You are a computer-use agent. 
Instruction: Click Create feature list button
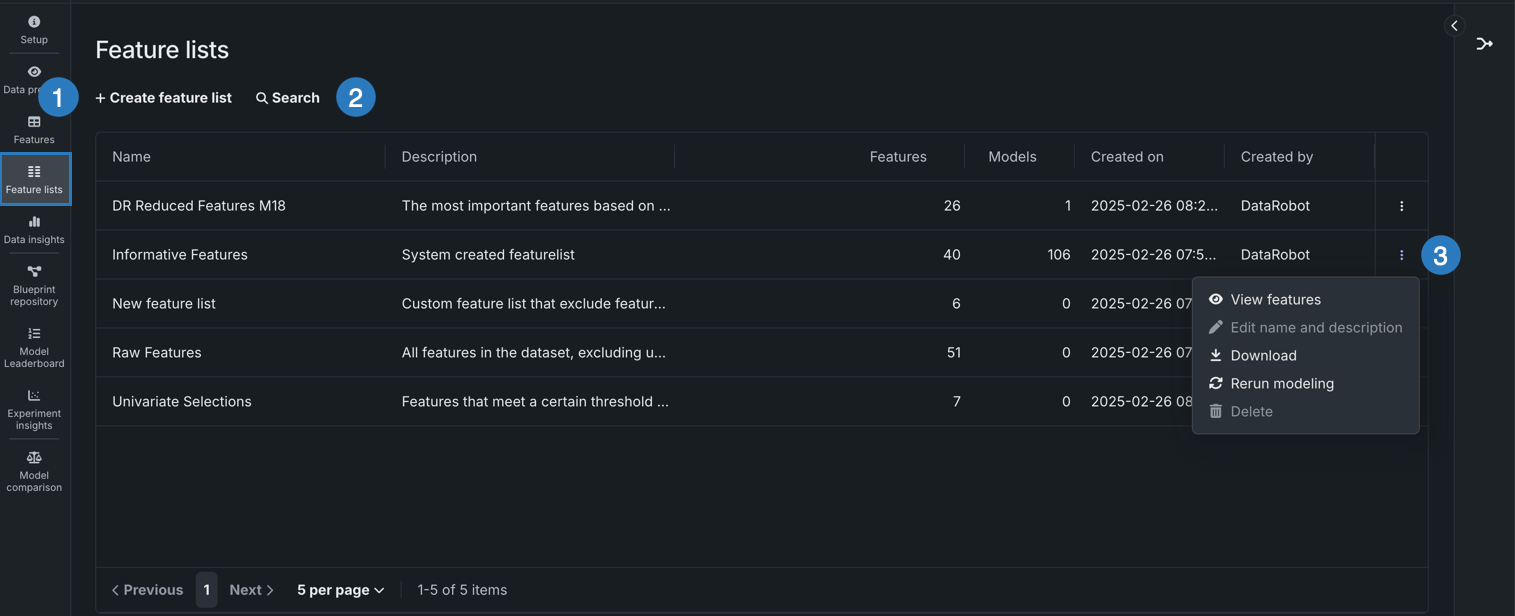164,98
